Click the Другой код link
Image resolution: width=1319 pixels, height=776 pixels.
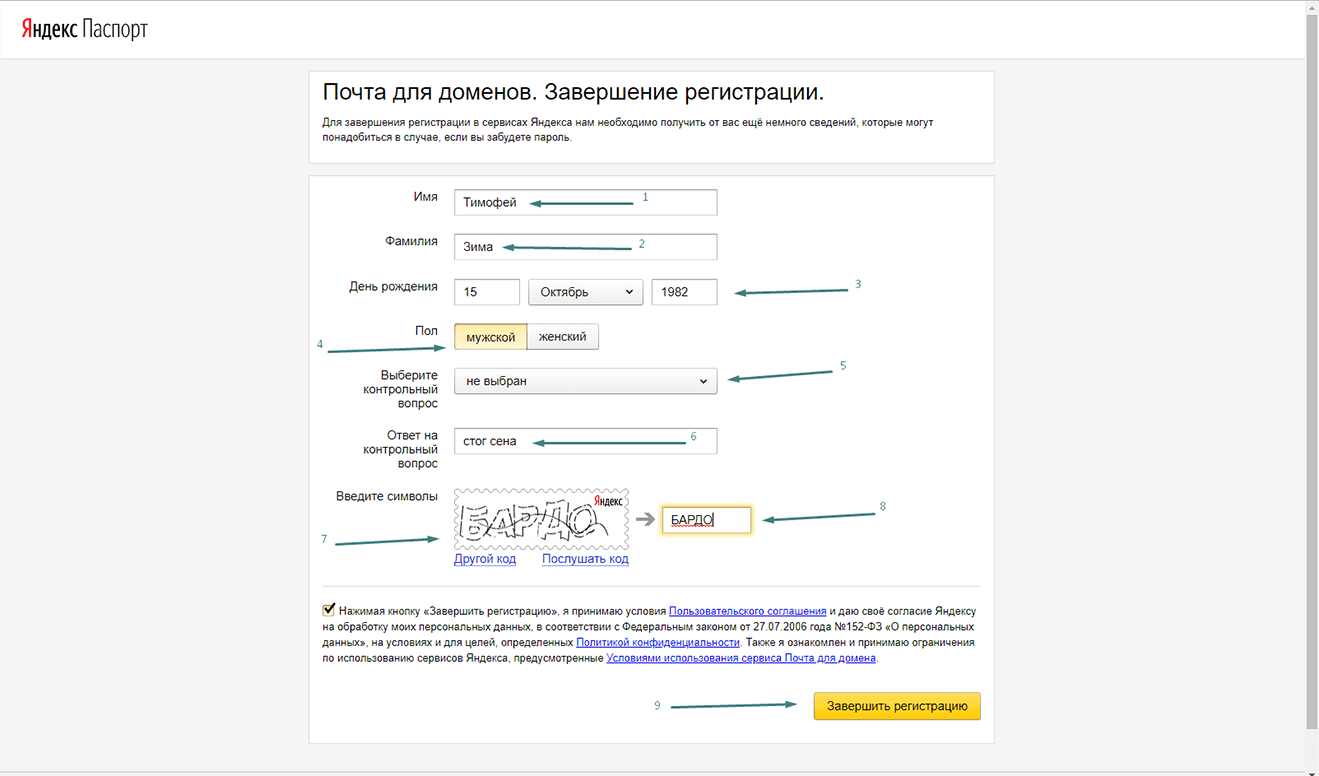click(x=485, y=559)
